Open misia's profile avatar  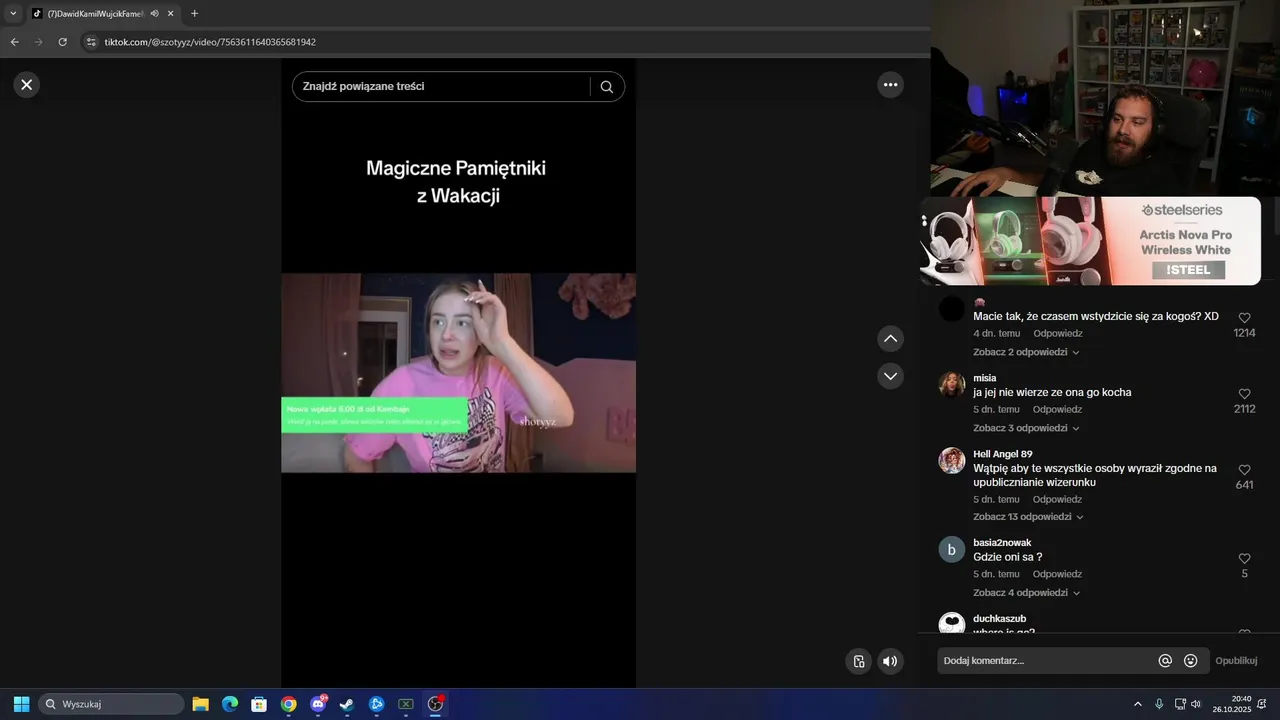pyautogui.click(x=952, y=385)
